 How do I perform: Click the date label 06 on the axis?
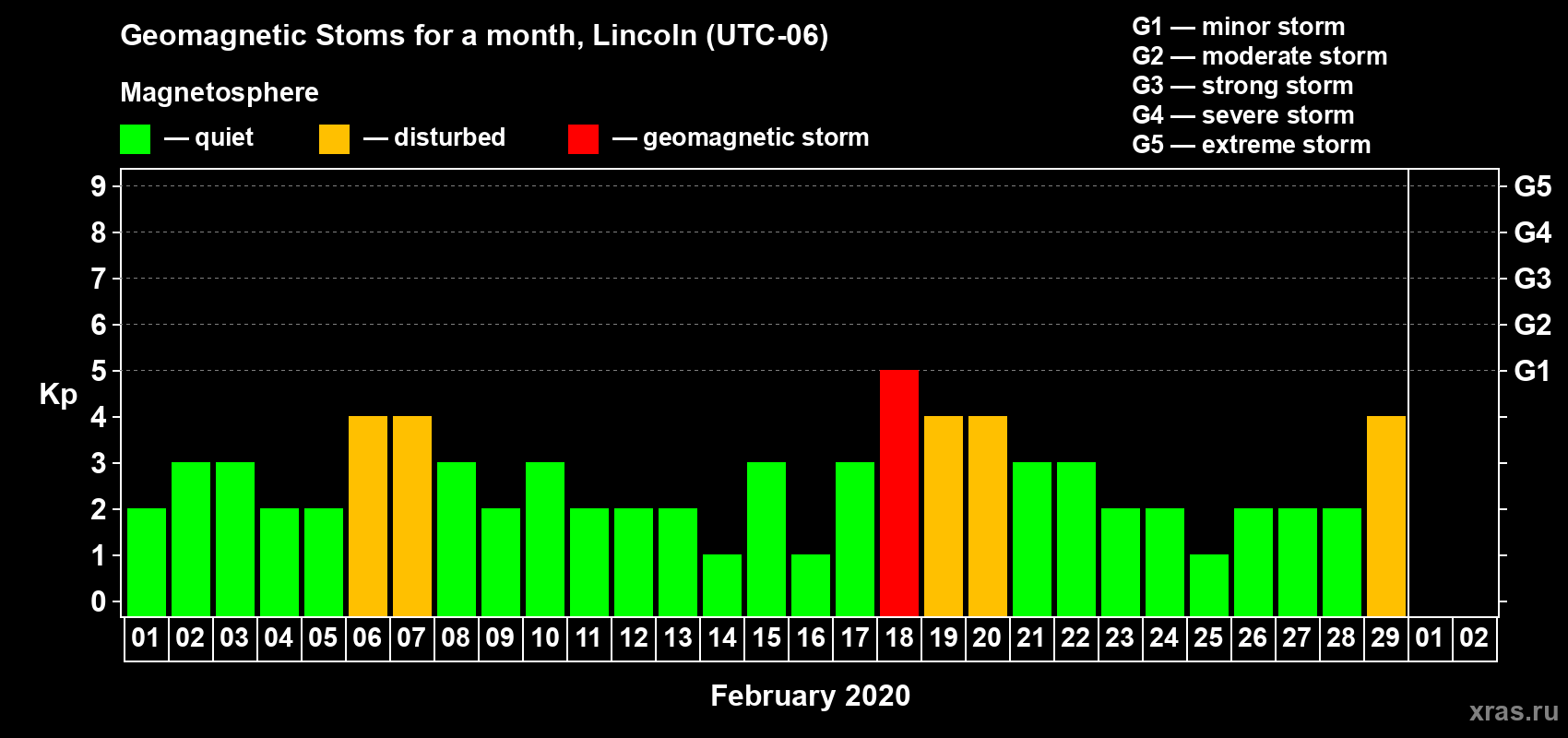(x=368, y=637)
